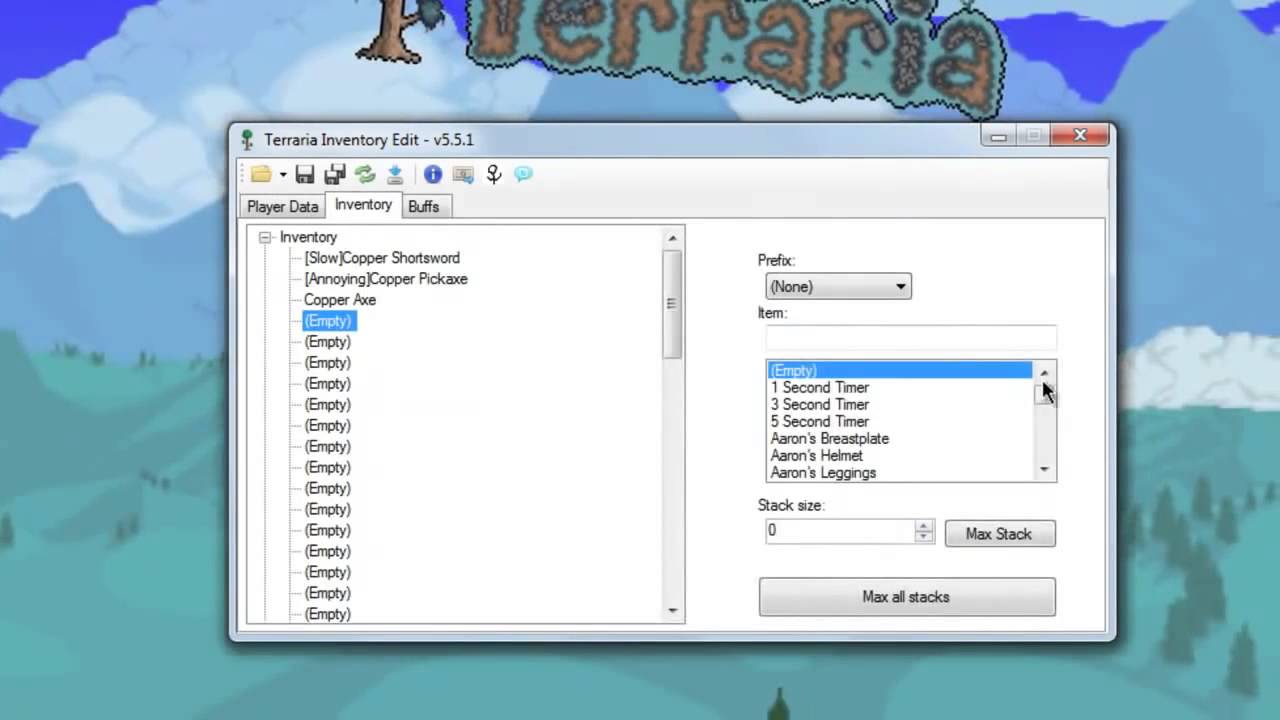Select the Inventory root label in tree
1280x720 pixels.
tap(308, 237)
